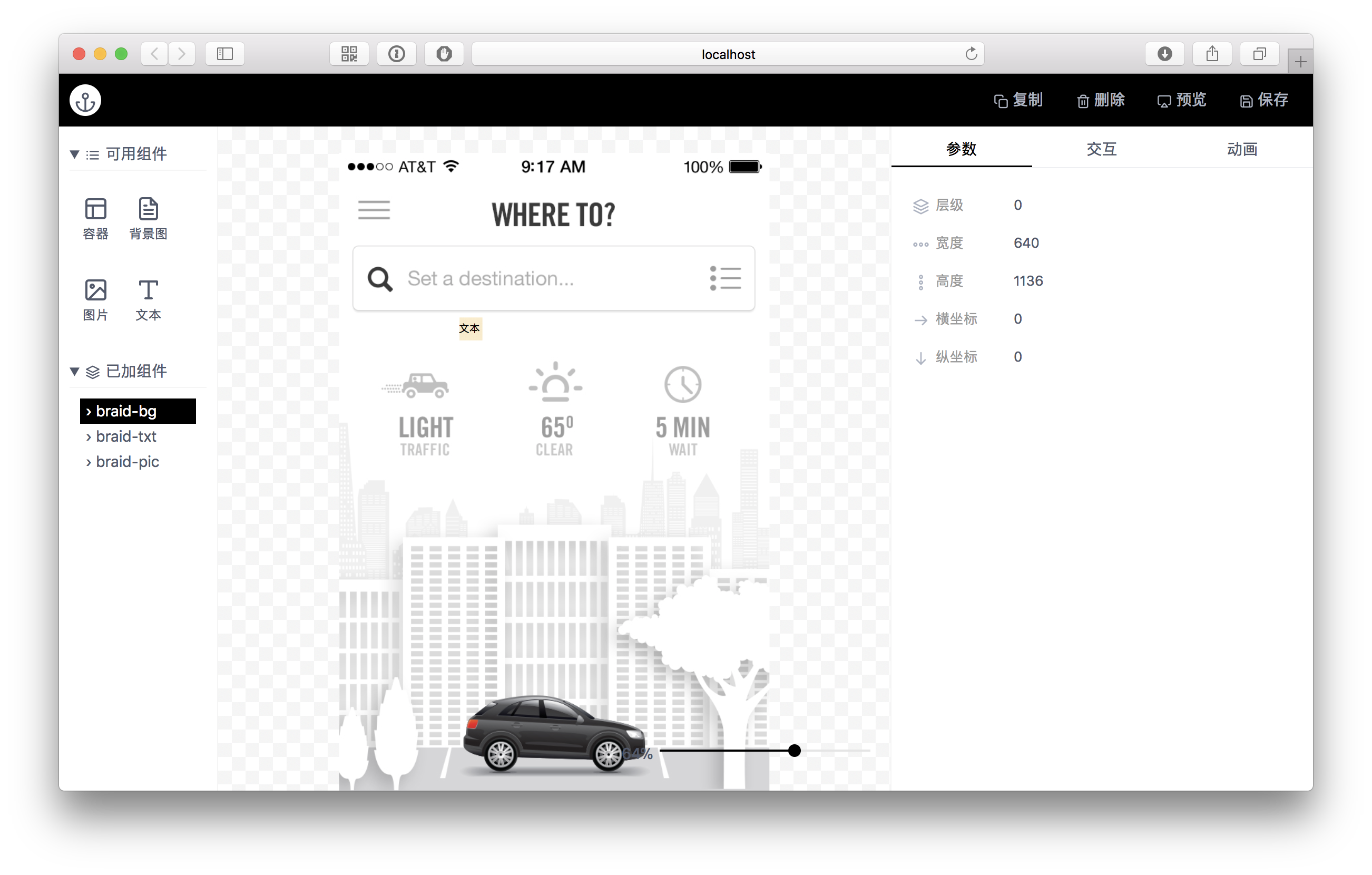Collapse the 已加组件 section
The height and width of the screenshot is (875, 1372).
(75, 371)
